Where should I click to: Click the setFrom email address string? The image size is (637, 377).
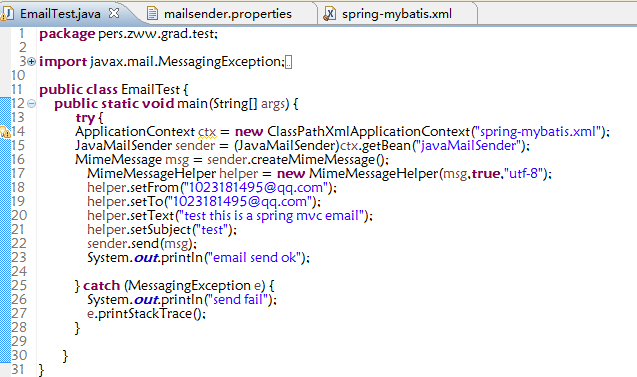256,187
